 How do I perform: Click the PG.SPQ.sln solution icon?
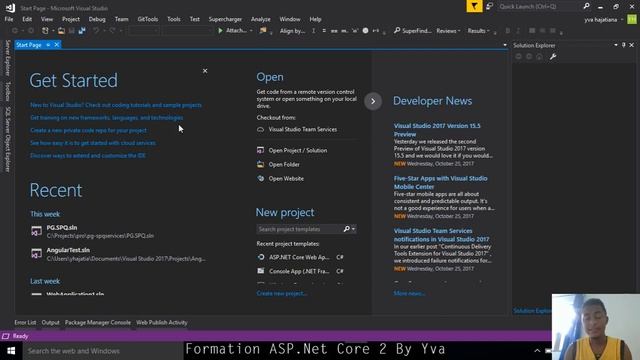click(x=36, y=231)
